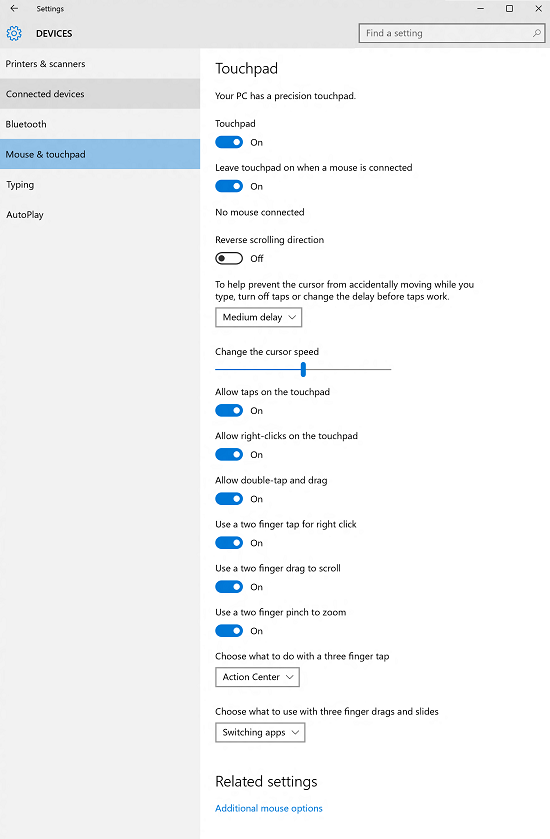Toggle Leave touchpad on when mouse connected

click(x=229, y=186)
